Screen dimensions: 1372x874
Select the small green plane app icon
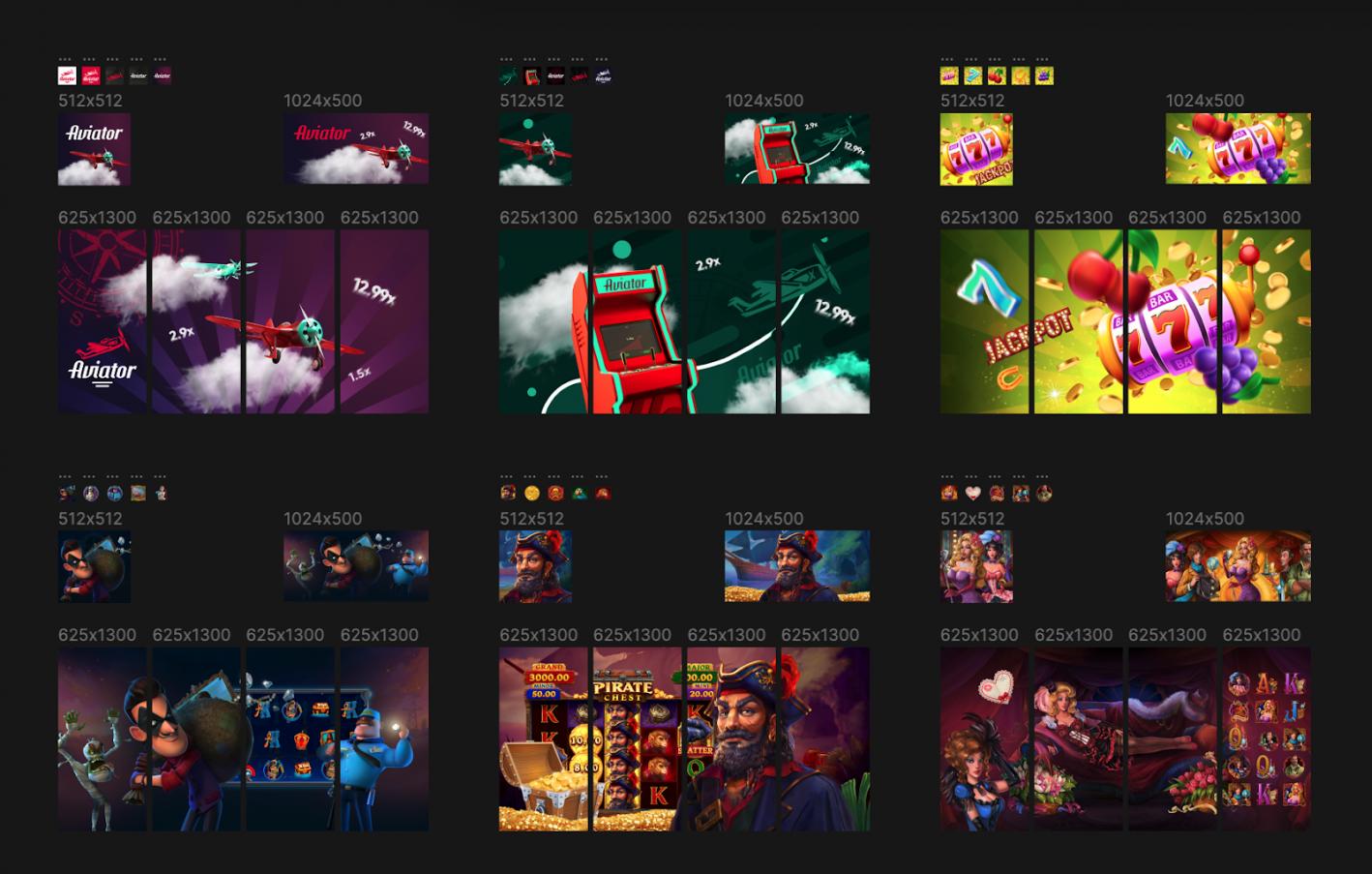[508, 75]
